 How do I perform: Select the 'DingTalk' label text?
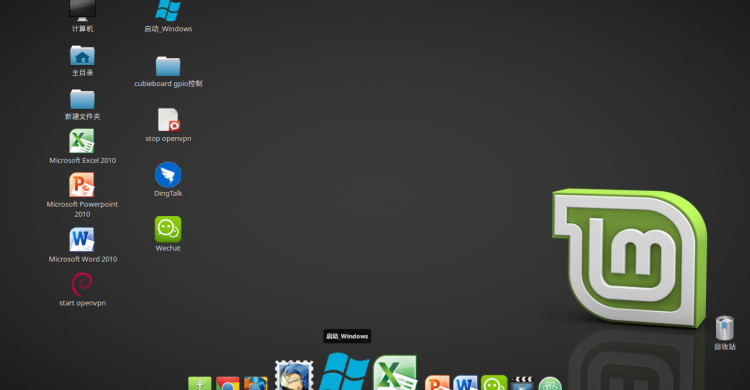[x=168, y=193]
